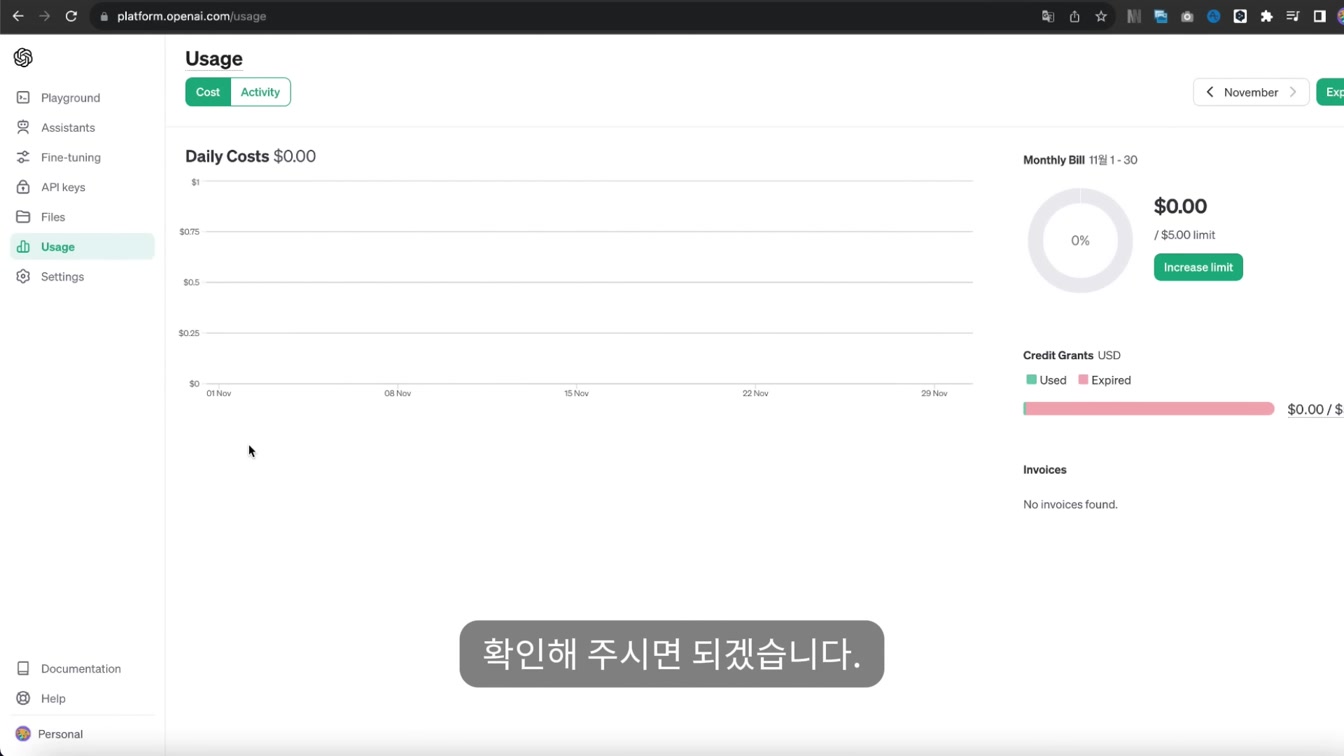Open the media playlist control icon

click(1293, 16)
